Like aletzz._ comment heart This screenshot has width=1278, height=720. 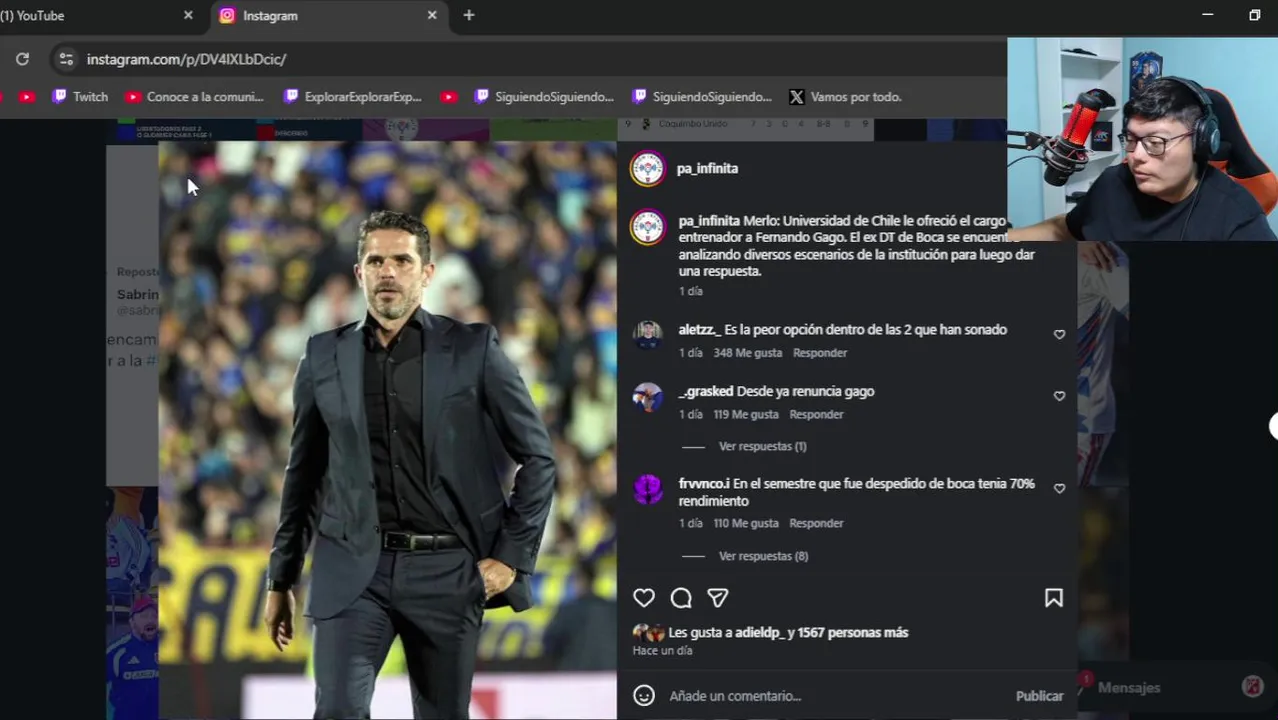pos(1059,334)
